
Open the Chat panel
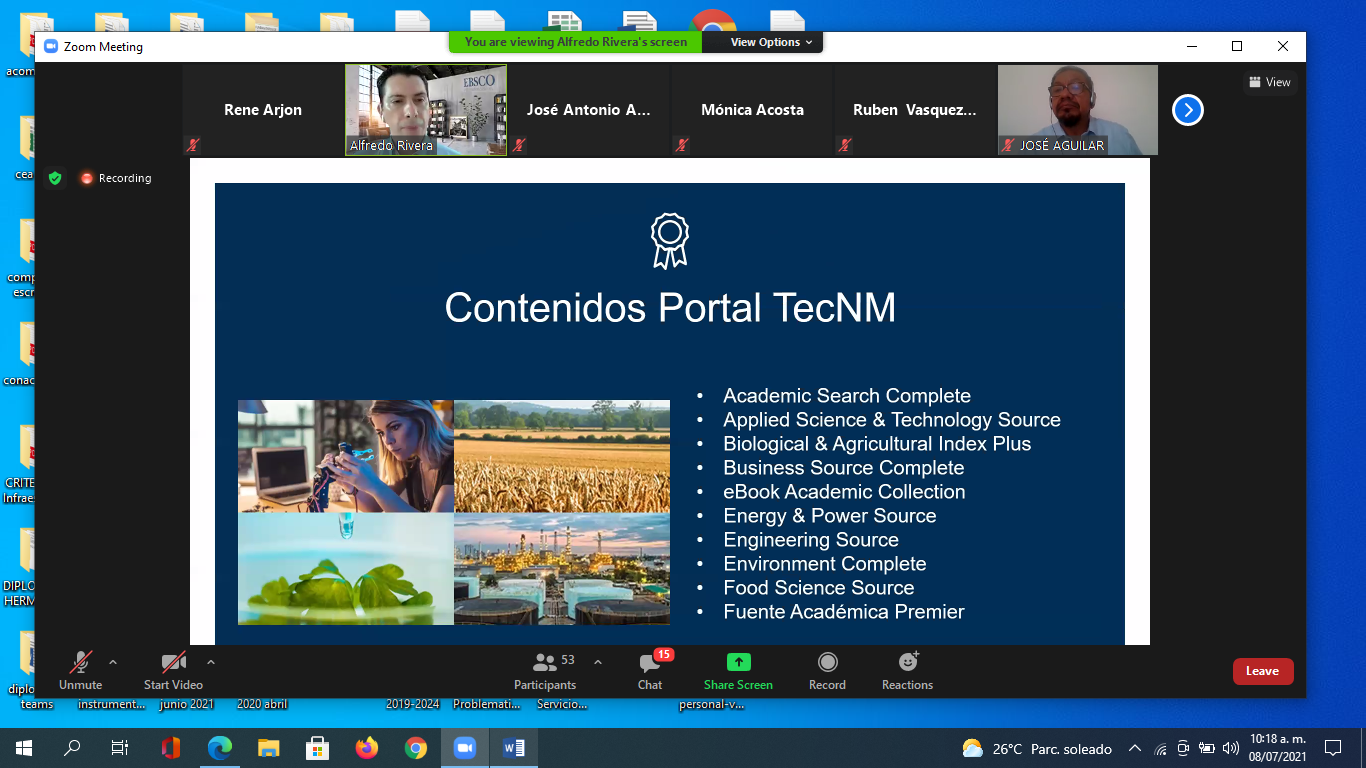tap(650, 670)
